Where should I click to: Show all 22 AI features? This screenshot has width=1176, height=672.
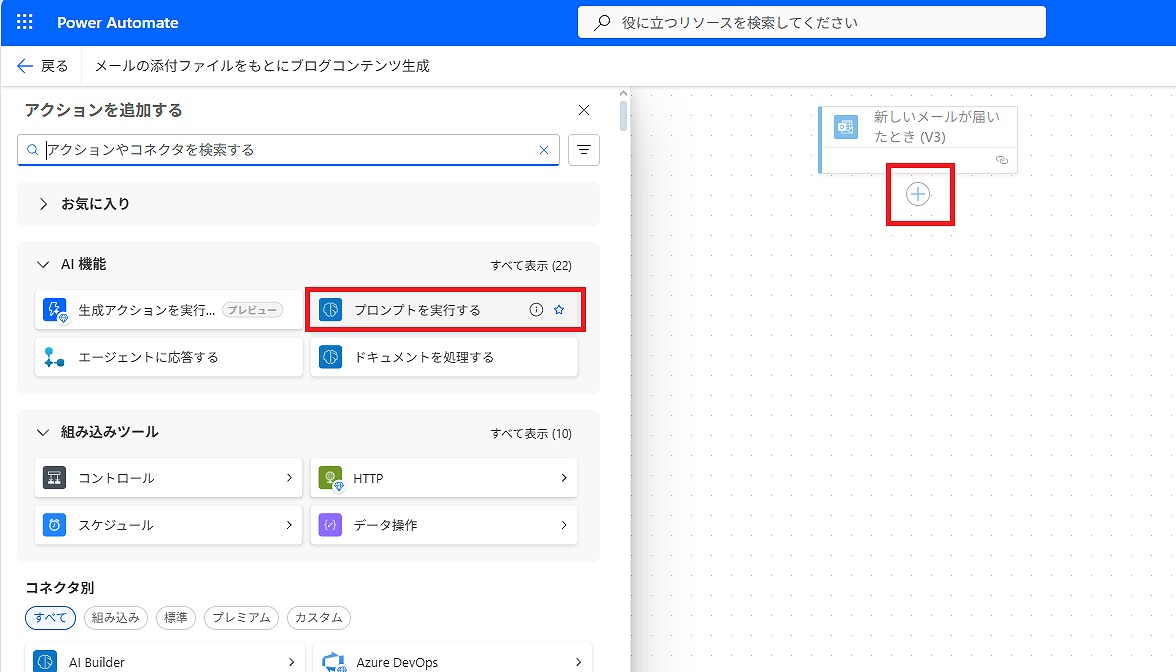530,266
